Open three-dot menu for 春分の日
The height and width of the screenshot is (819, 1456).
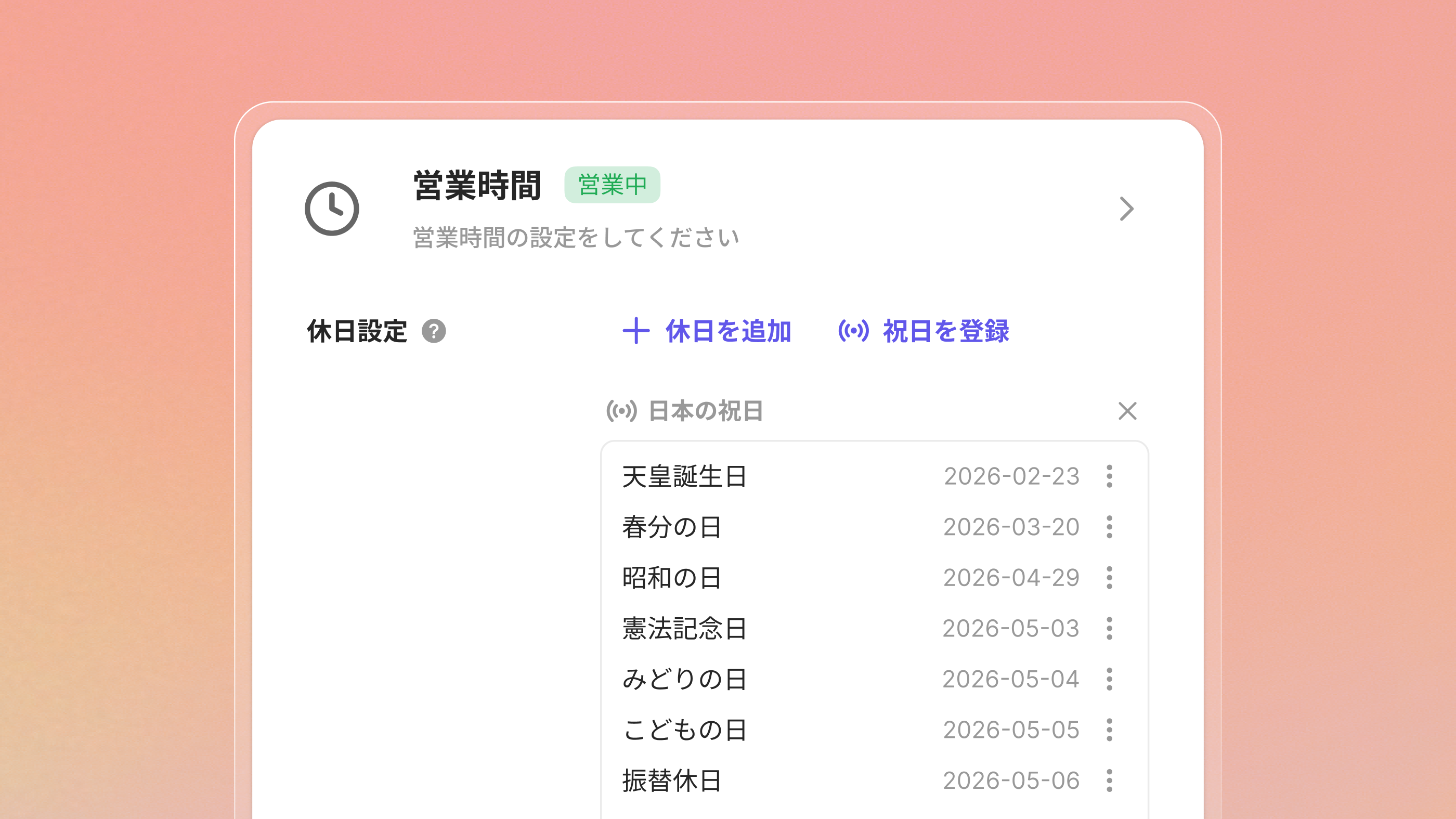tap(1109, 527)
